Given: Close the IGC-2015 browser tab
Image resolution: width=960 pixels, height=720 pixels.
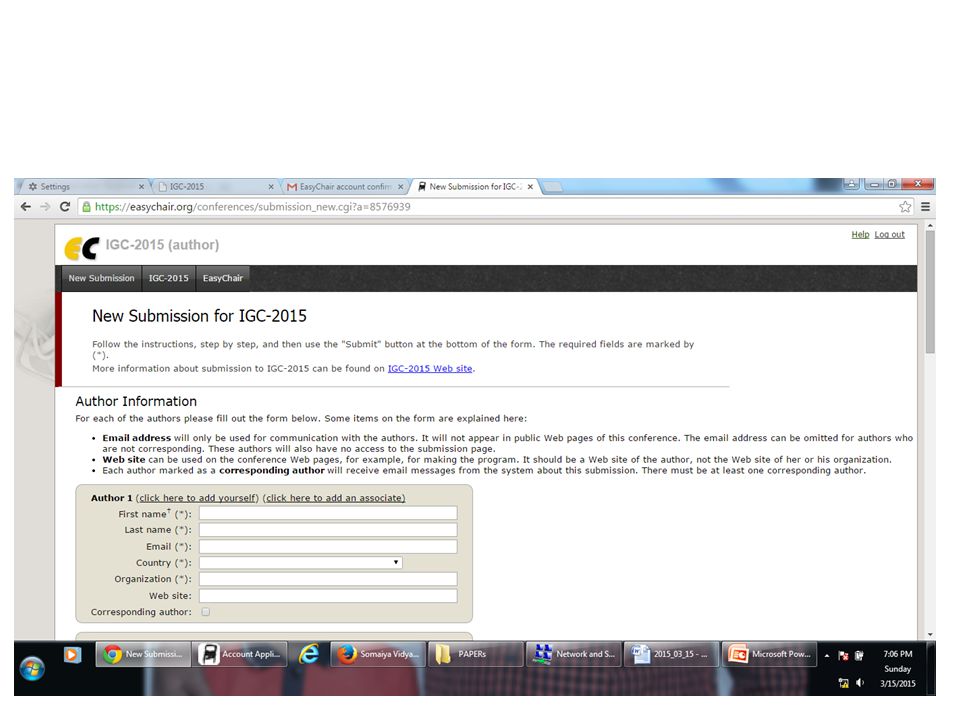Looking at the screenshot, I should [271, 187].
